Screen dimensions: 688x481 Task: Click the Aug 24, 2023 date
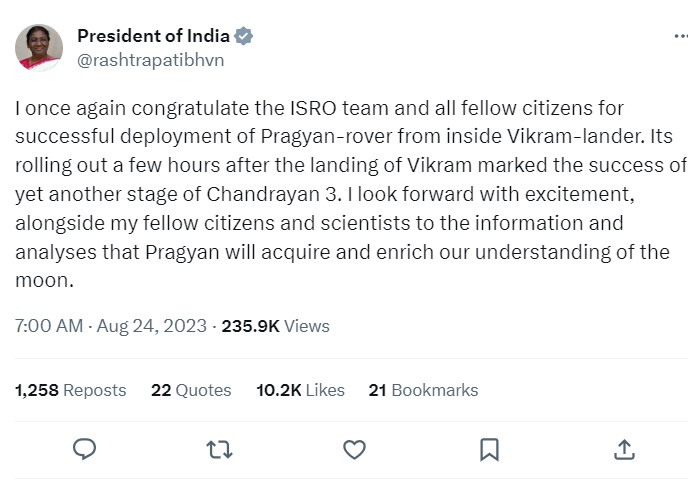point(153,326)
